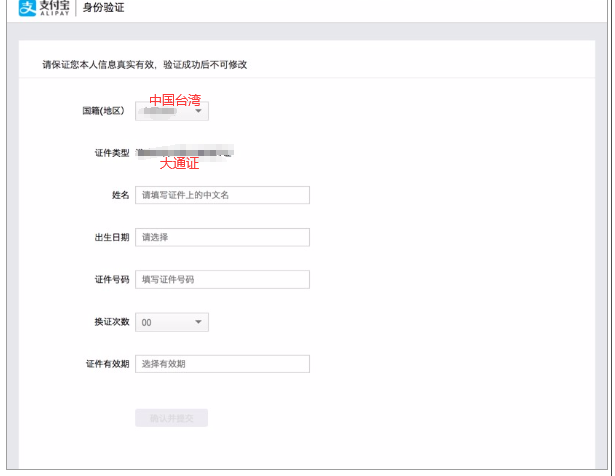Click into the 证件号码 field
615x476 pixels.
point(222,279)
